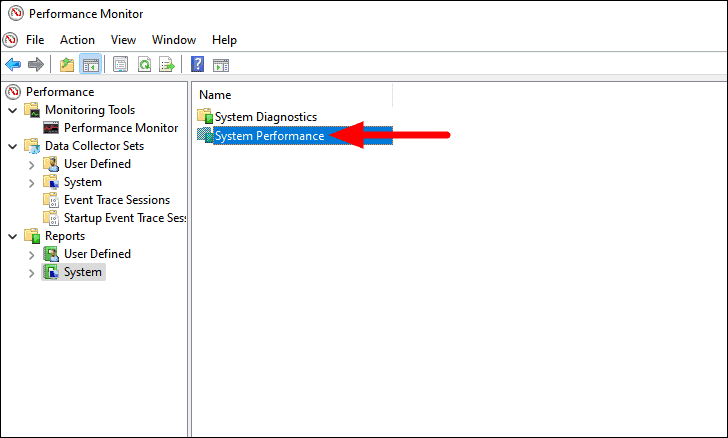This screenshot has height=438, width=728.
Task: Click the Refresh toolbar icon
Action: [x=144, y=65]
